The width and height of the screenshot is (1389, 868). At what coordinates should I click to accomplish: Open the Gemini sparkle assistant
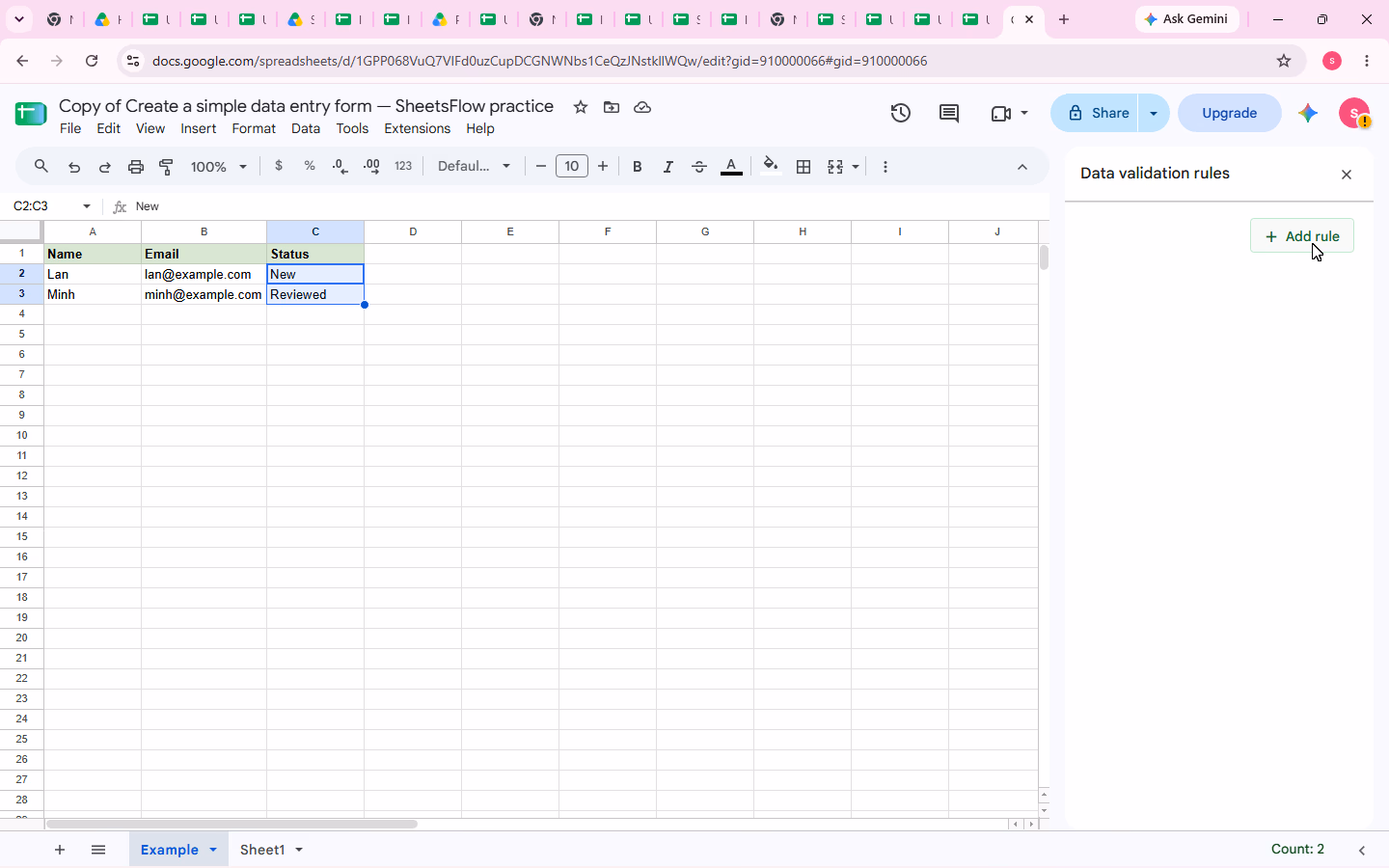coord(1308,113)
